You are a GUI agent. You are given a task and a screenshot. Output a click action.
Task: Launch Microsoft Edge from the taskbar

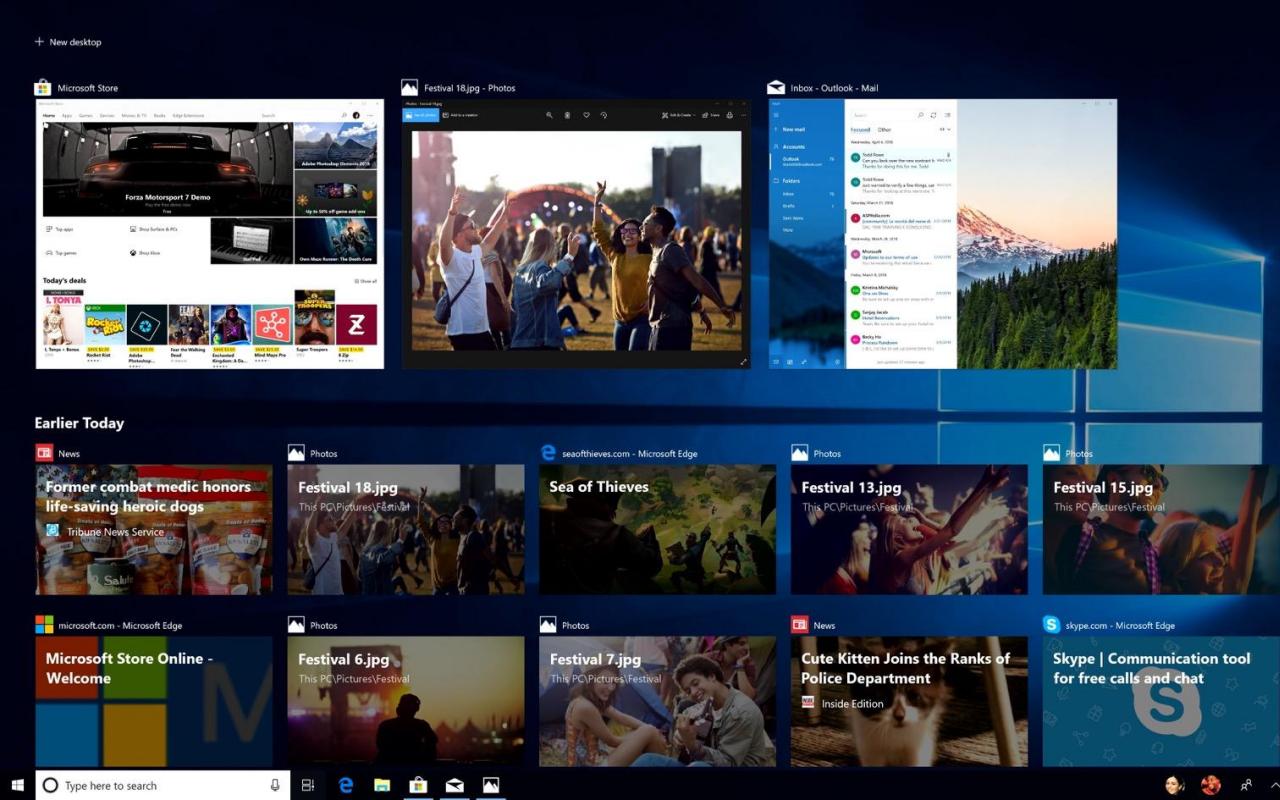coord(346,785)
